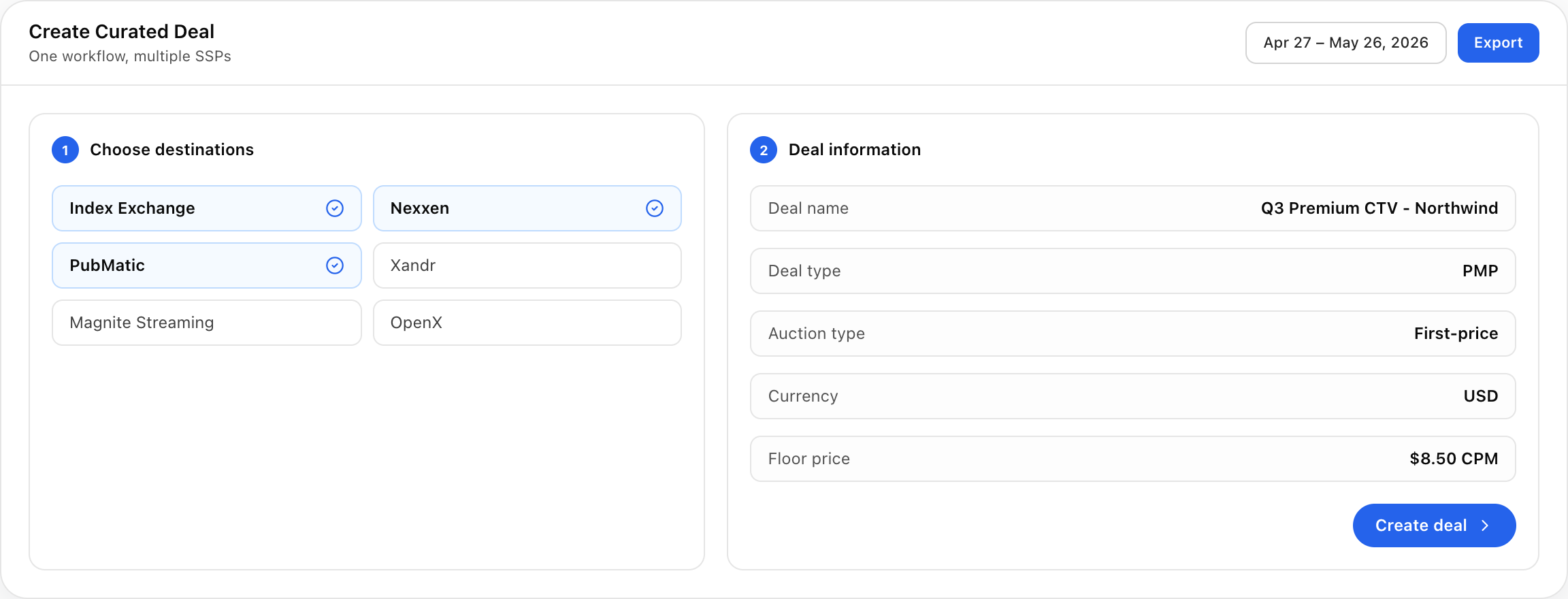
Task: Click the Index Exchange checkmark icon
Action: 335,208
